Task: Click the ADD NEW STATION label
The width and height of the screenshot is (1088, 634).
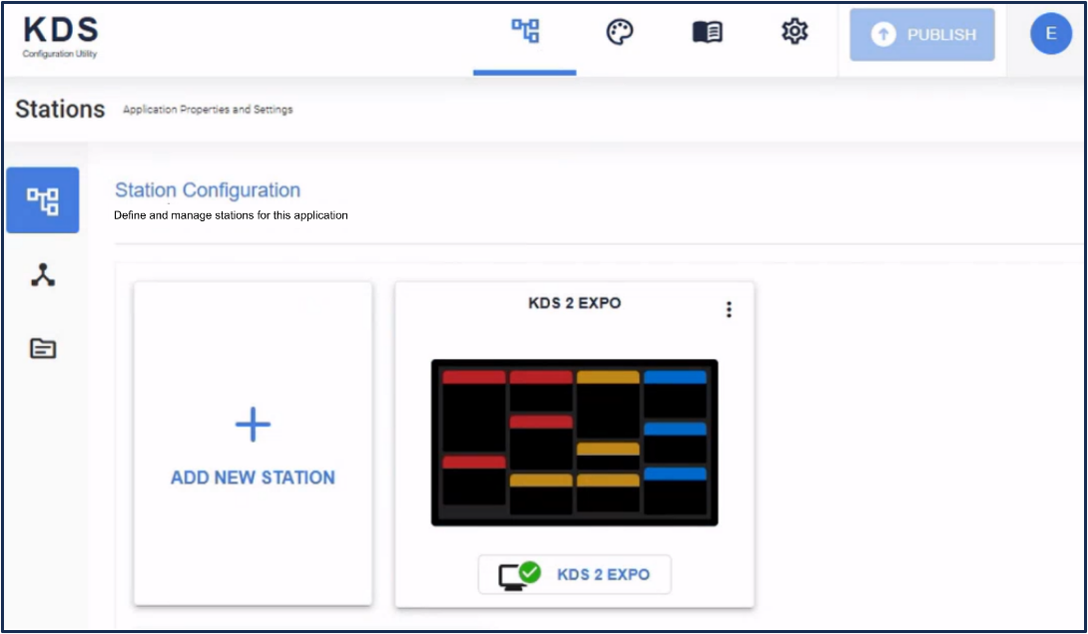Action: pos(253,478)
